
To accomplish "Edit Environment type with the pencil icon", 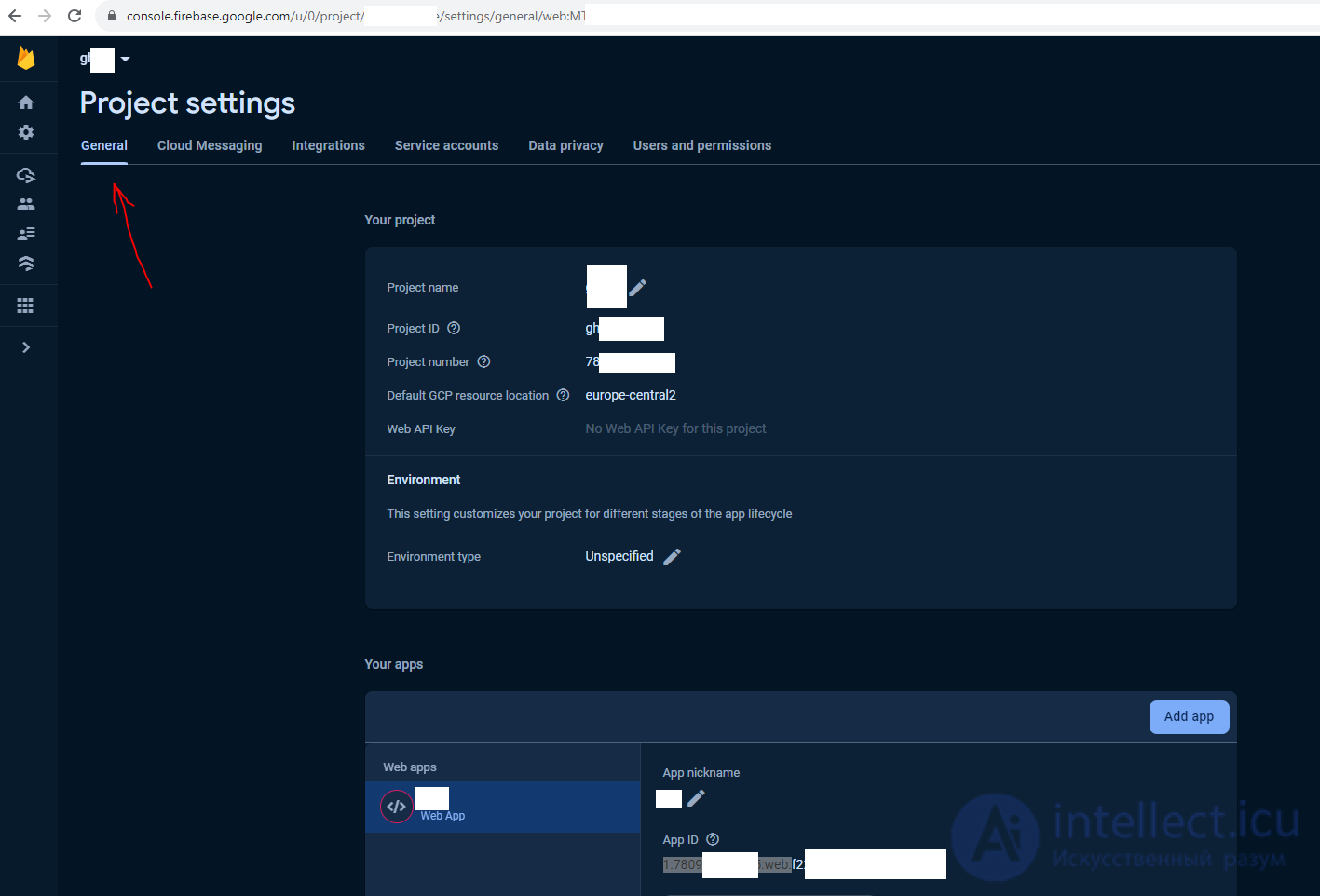I will coord(672,557).
